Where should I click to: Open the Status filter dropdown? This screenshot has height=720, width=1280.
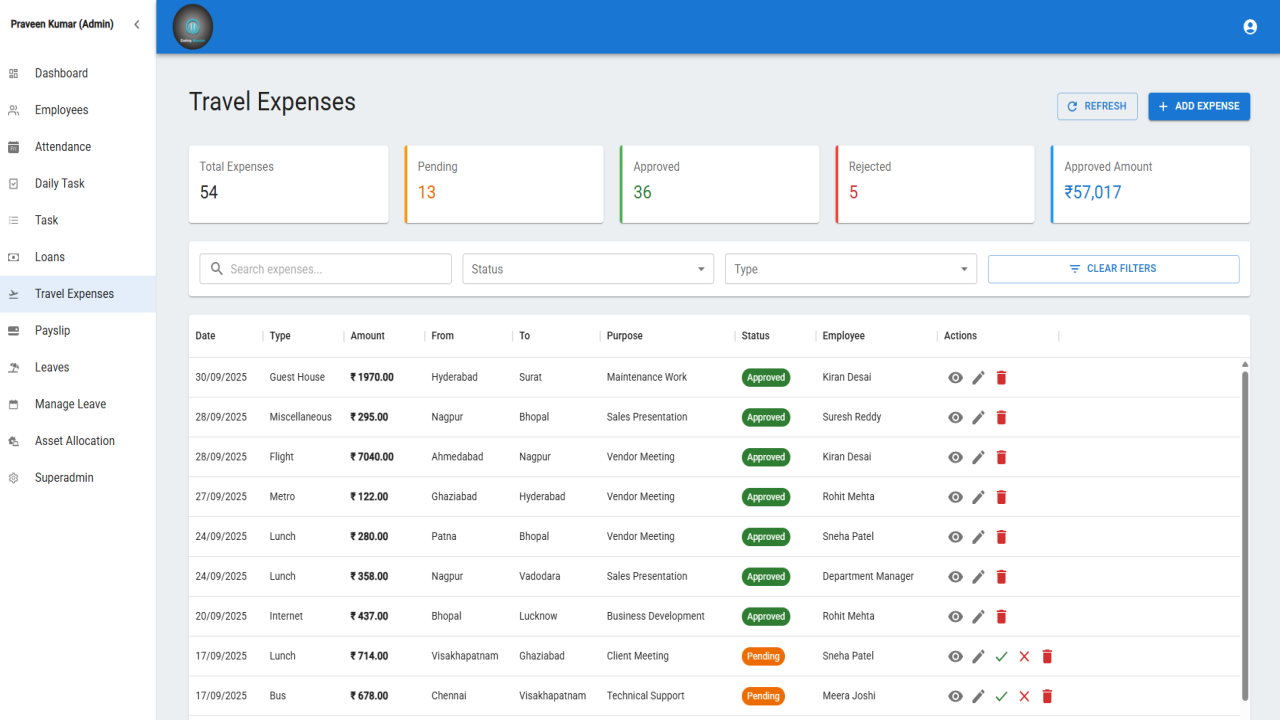(588, 269)
